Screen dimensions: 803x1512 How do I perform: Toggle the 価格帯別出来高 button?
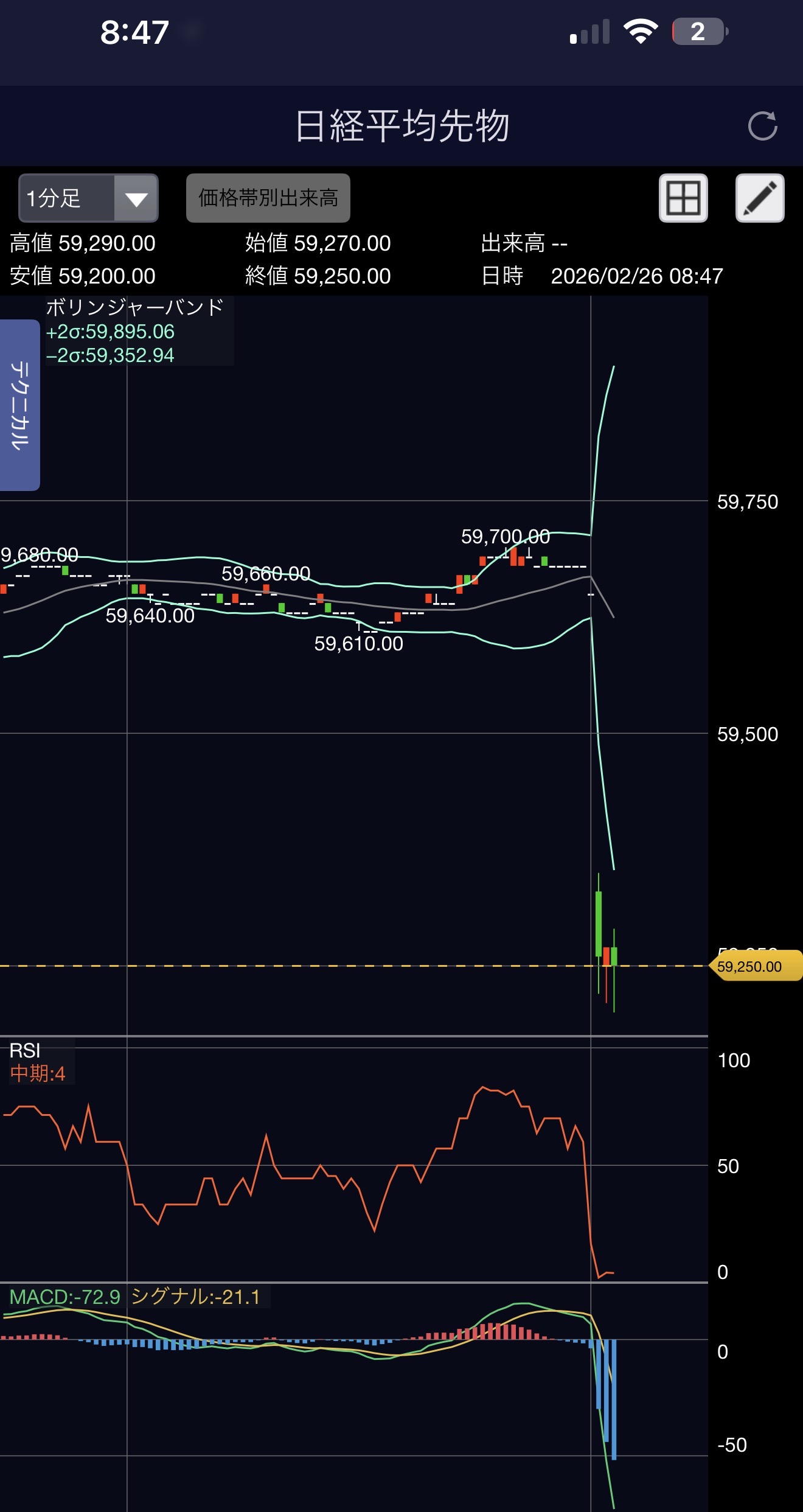tap(268, 198)
